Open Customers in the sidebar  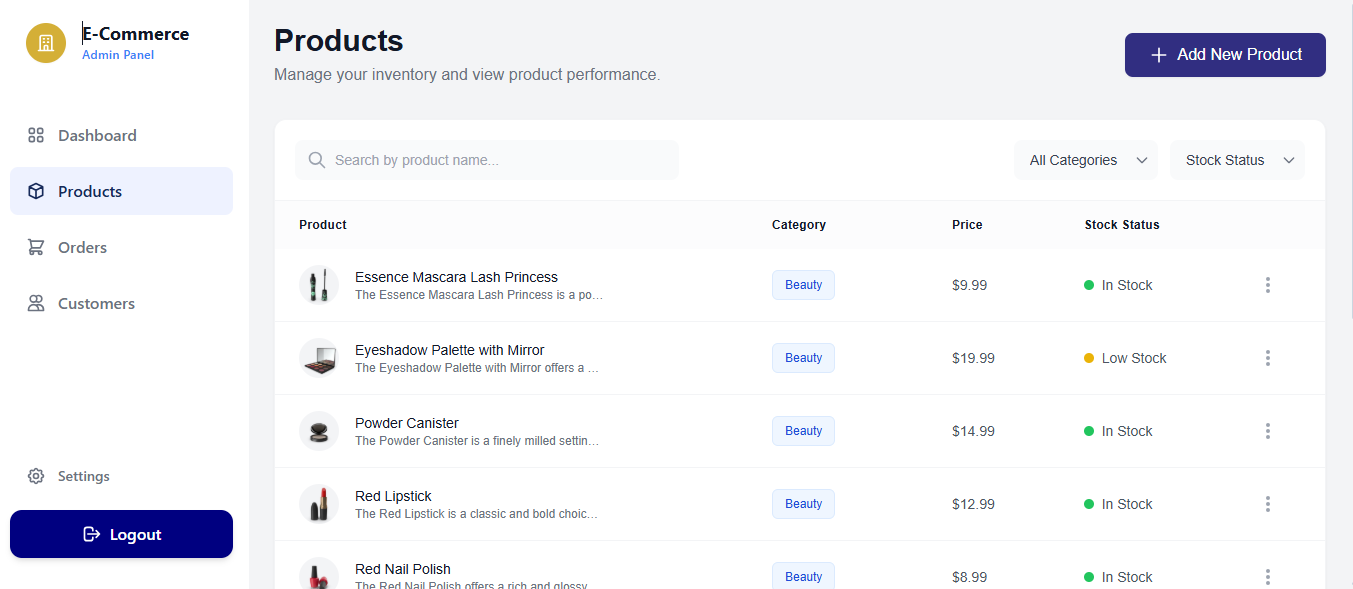(x=121, y=303)
